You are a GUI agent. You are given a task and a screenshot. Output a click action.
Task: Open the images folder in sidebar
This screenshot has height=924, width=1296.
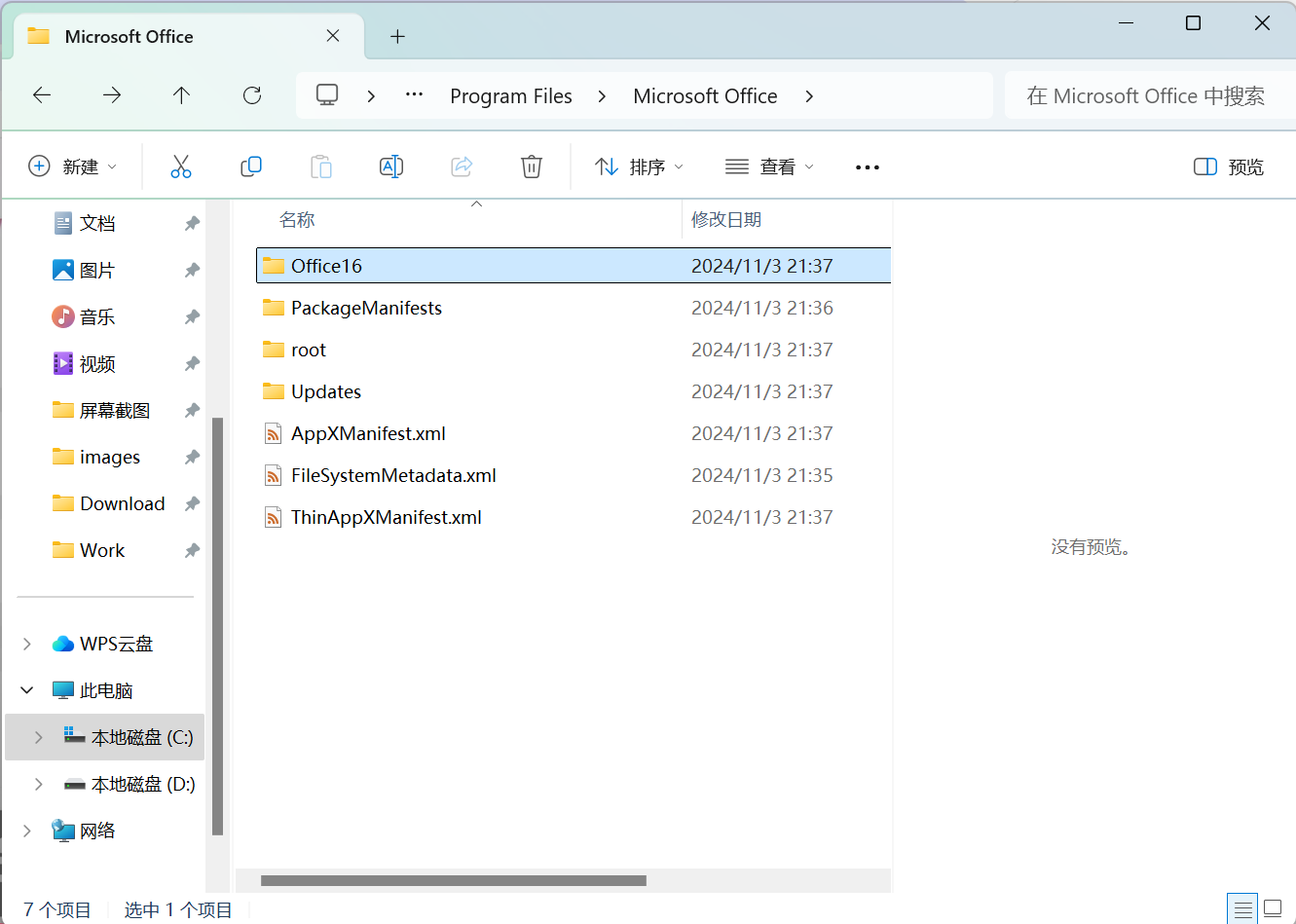pos(110,457)
